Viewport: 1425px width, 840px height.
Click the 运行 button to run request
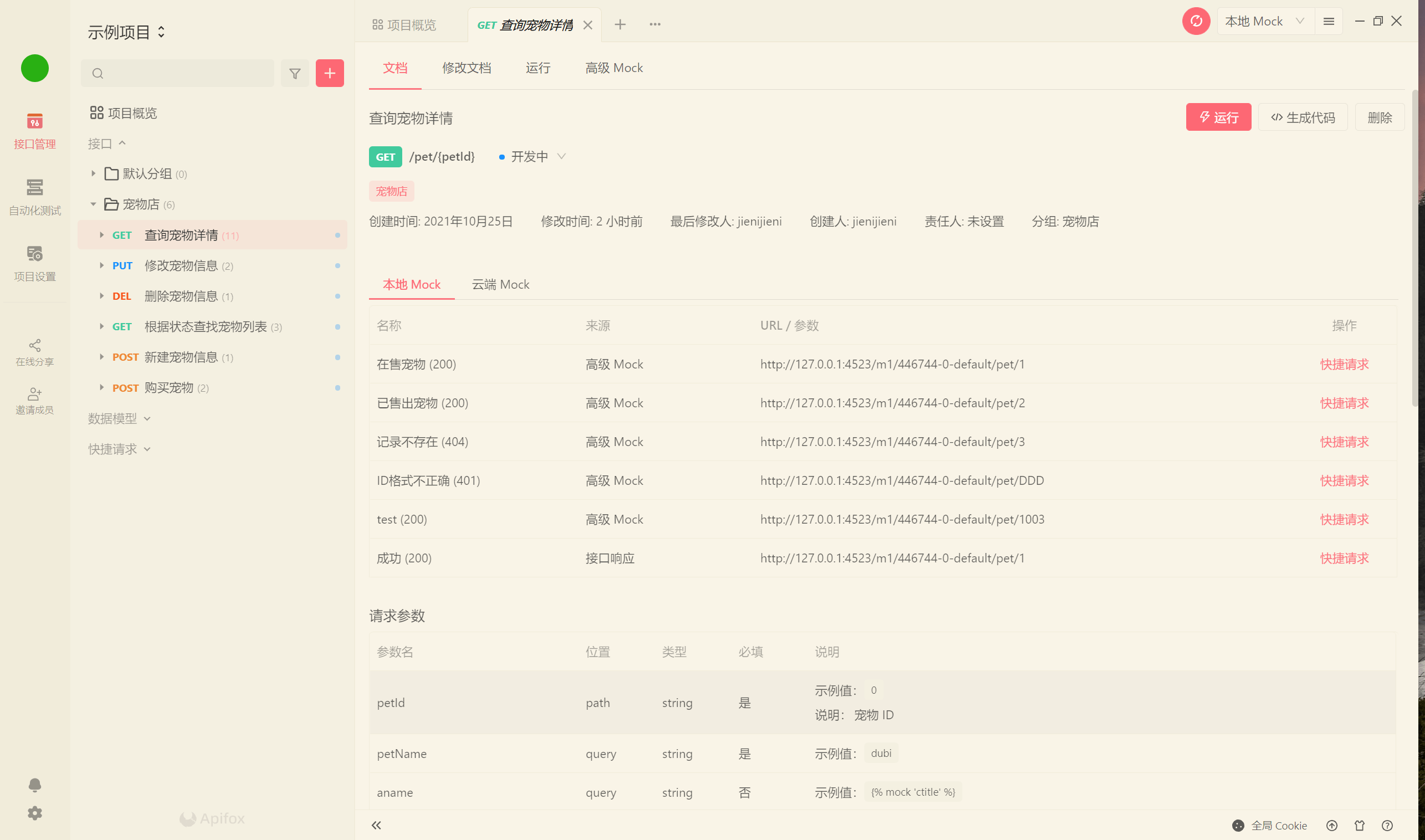pyautogui.click(x=1218, y=117)
